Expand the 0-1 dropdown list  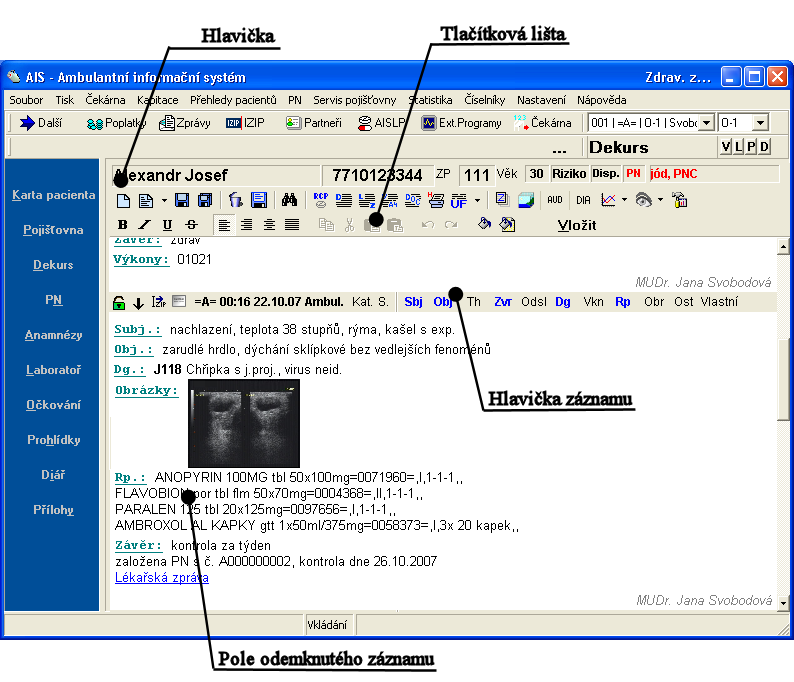(x=760, y=122)
